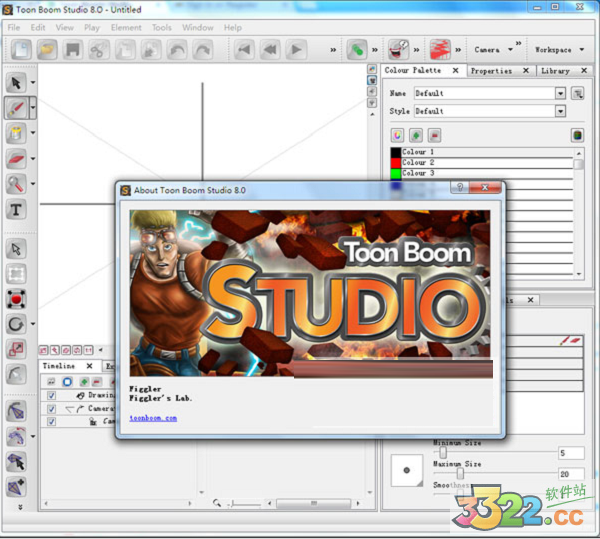Open the Tools menu
This screenshot has height=539, width=600.
point(161,28)
